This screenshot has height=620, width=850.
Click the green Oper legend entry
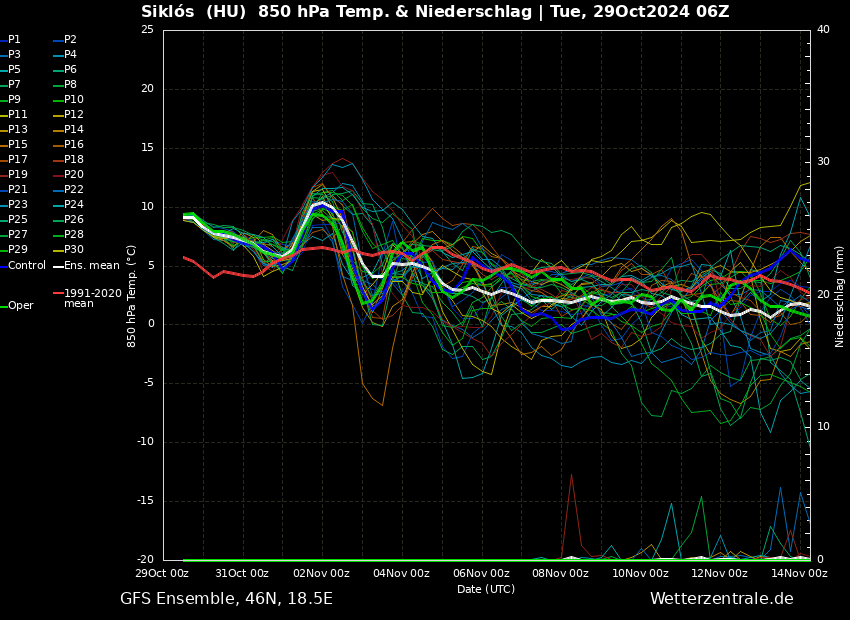coord(20,306)
